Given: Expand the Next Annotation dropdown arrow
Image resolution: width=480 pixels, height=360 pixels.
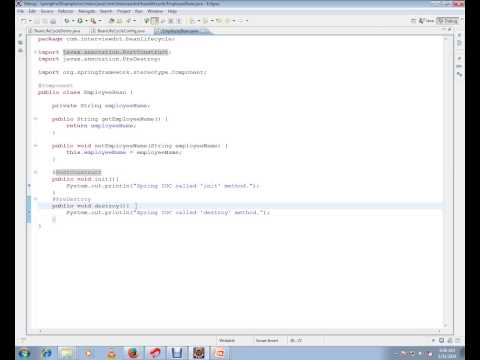Looking at the screenshot, I should pyautogui.click(x=199, y=21).
